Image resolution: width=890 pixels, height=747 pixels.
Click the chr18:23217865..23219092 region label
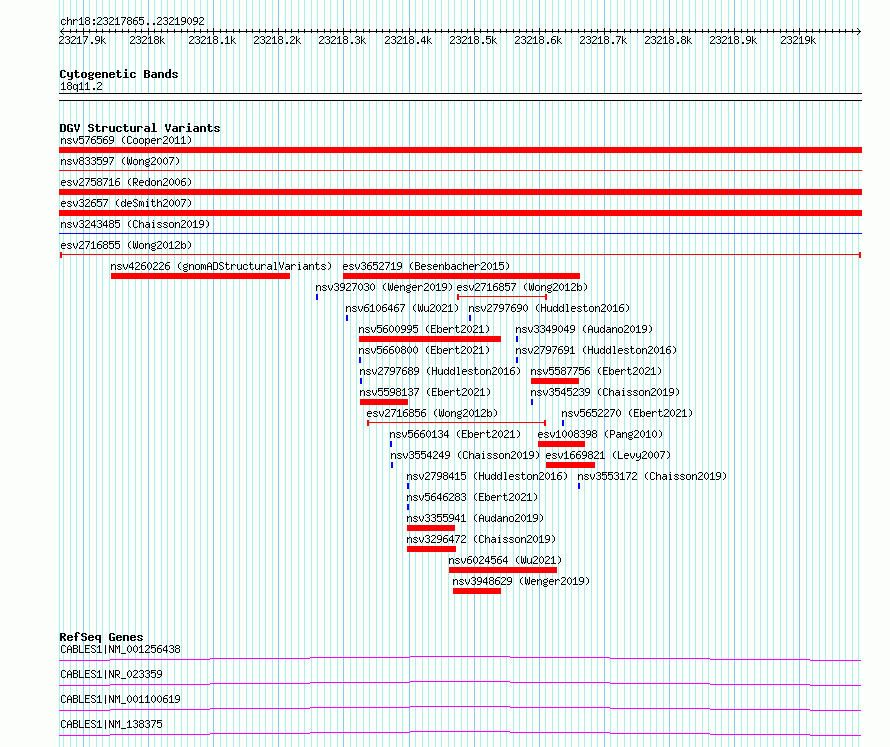[132, 22]
